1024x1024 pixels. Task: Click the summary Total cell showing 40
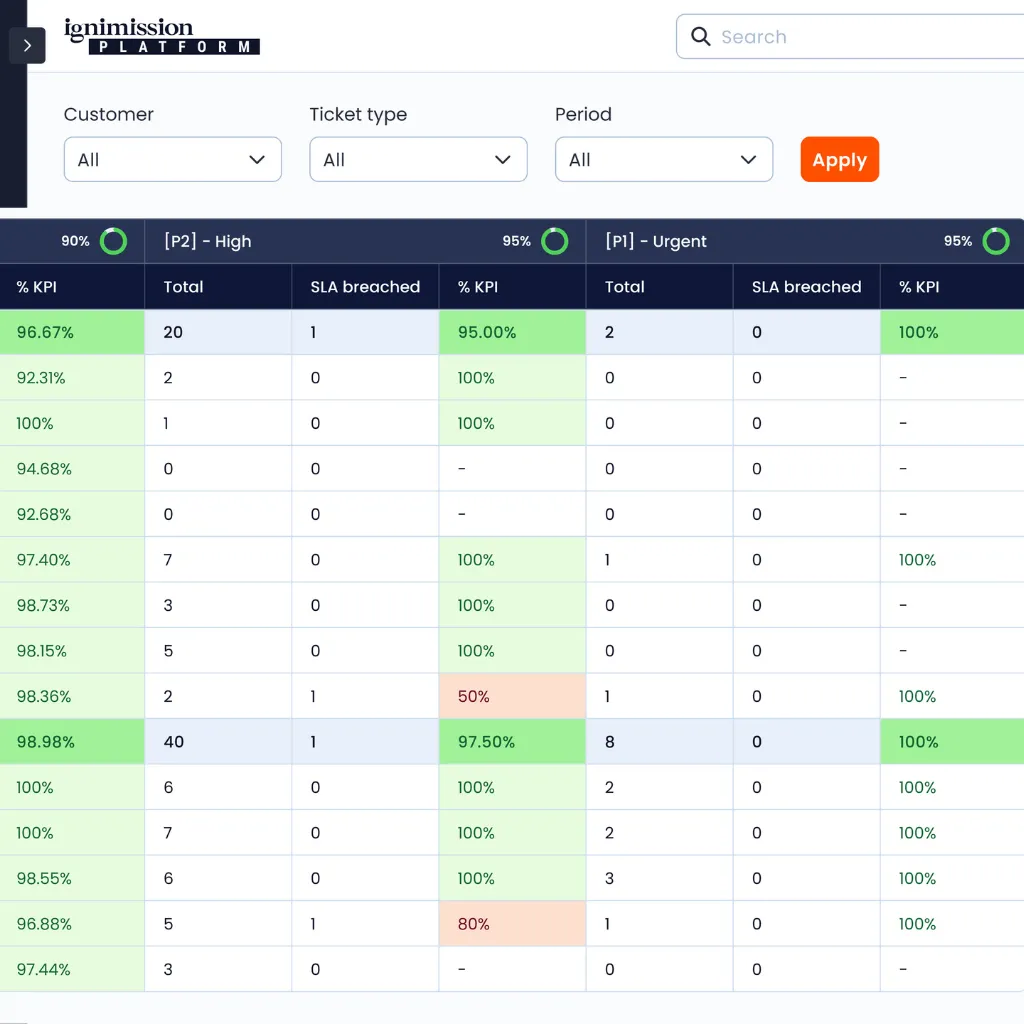218,742
